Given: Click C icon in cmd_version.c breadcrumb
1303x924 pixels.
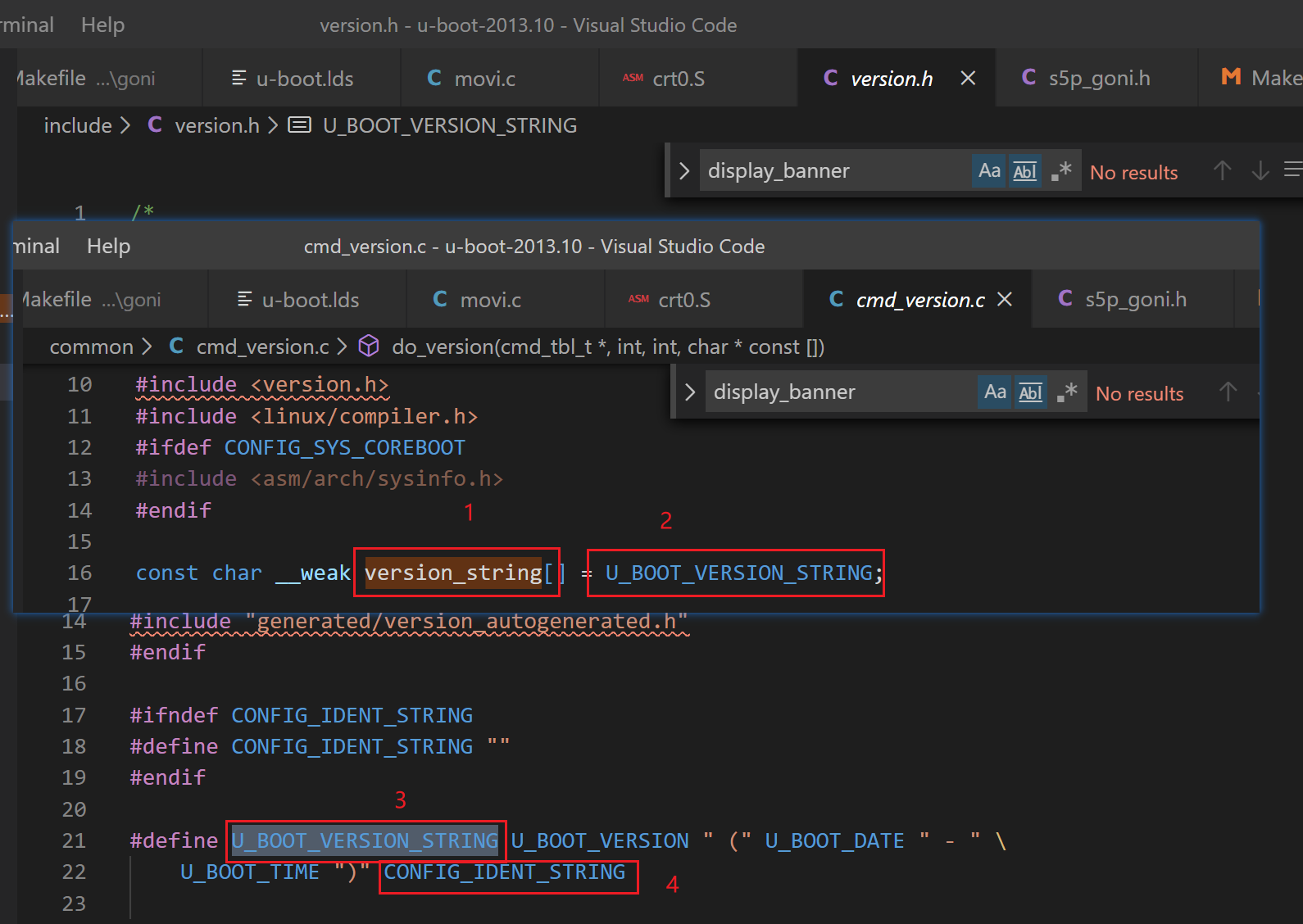Looking at the screenshot, I should pos(176,346).
